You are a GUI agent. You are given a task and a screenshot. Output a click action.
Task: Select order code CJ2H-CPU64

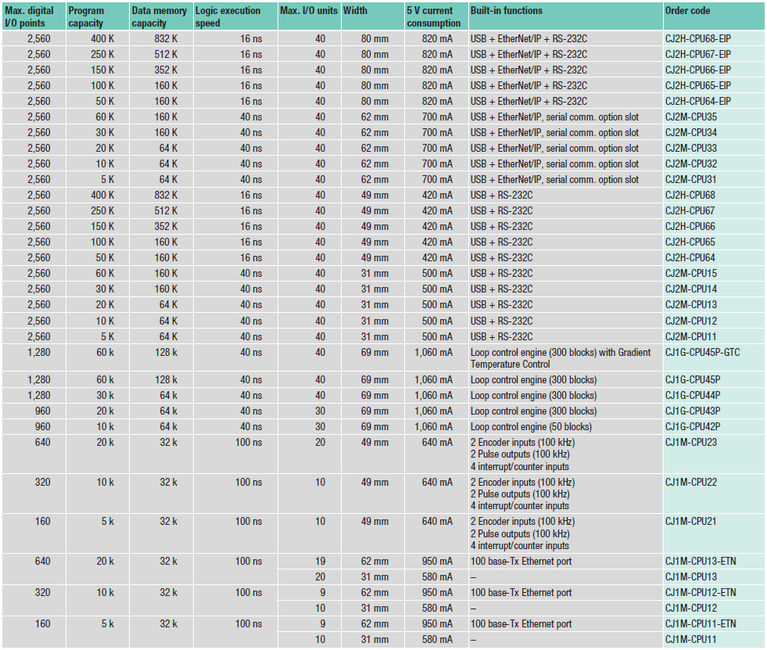[x=690, y=257]
